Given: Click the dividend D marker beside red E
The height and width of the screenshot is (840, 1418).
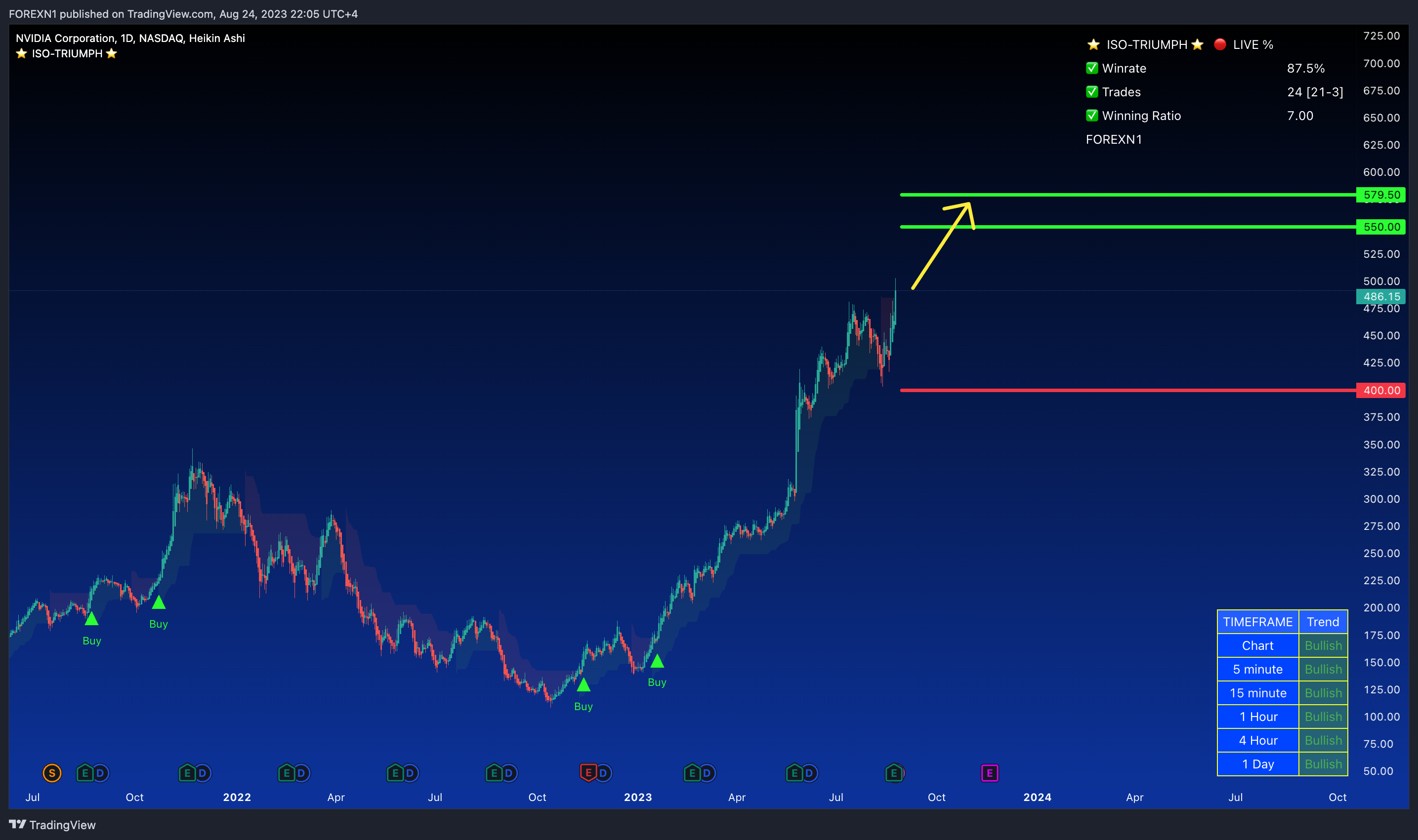Looking at the screenshot, I should coord(603,773).
